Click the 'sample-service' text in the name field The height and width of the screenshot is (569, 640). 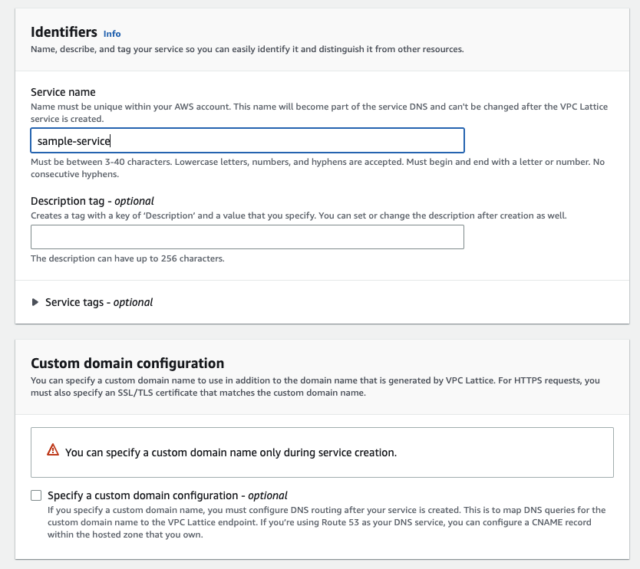74,141
